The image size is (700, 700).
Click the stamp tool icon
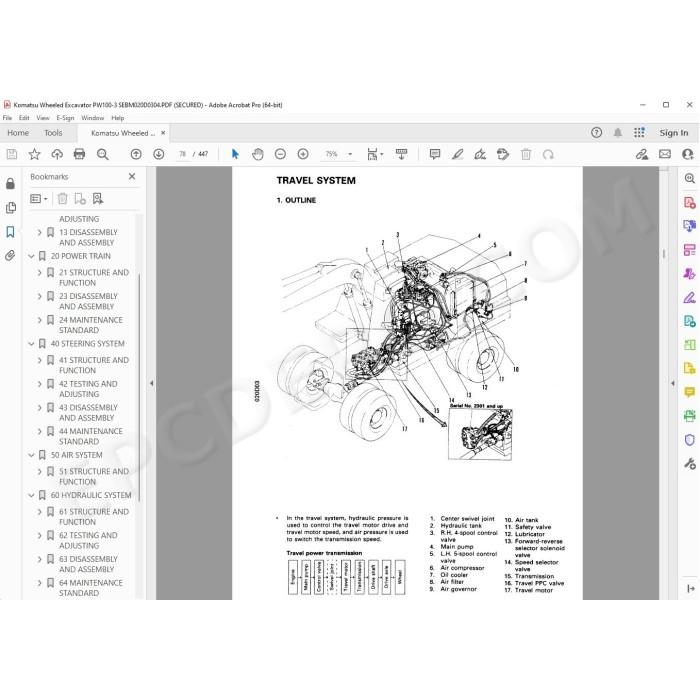pos(503,154)
